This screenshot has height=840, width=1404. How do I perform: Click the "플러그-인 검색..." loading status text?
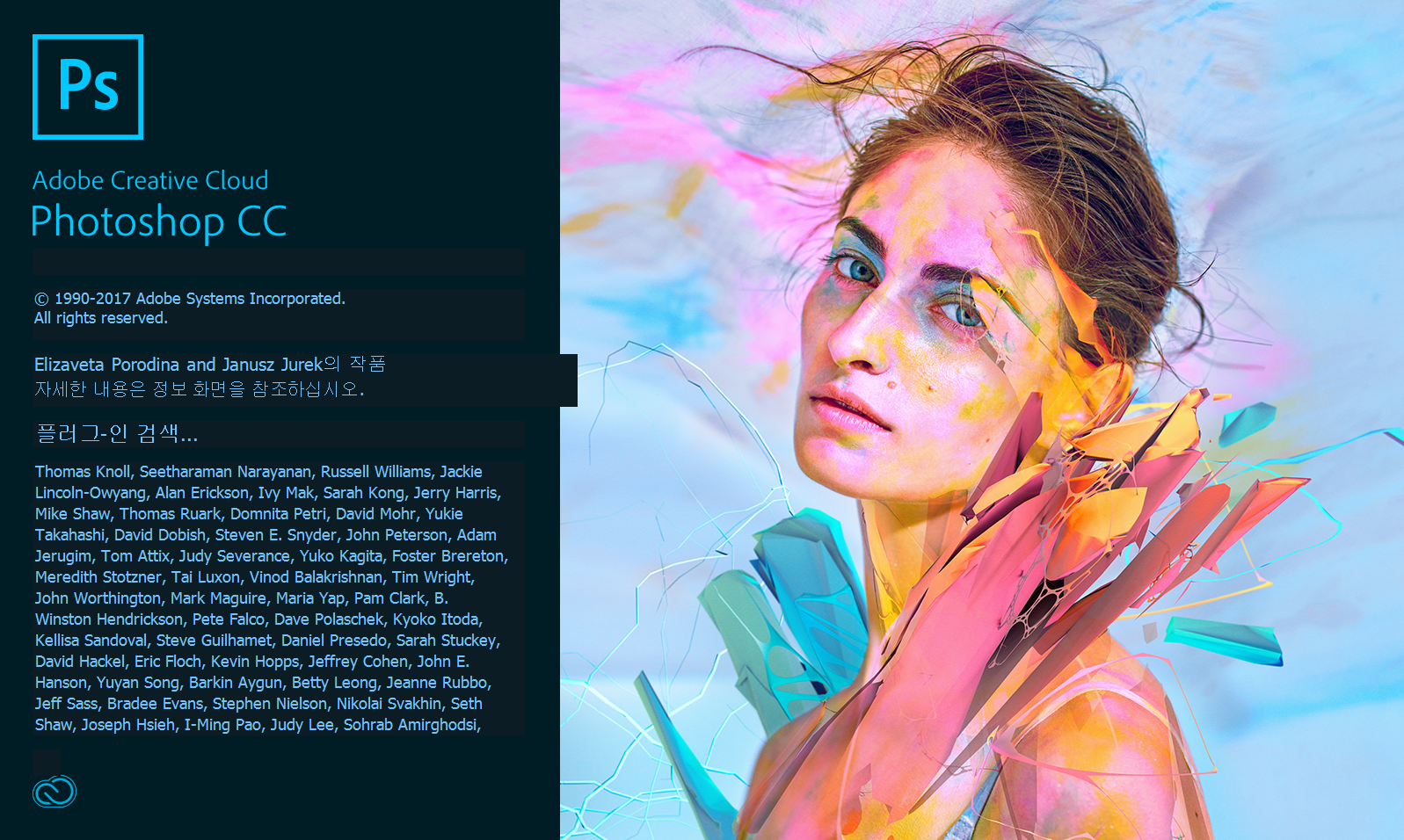(x=117, y=433)
